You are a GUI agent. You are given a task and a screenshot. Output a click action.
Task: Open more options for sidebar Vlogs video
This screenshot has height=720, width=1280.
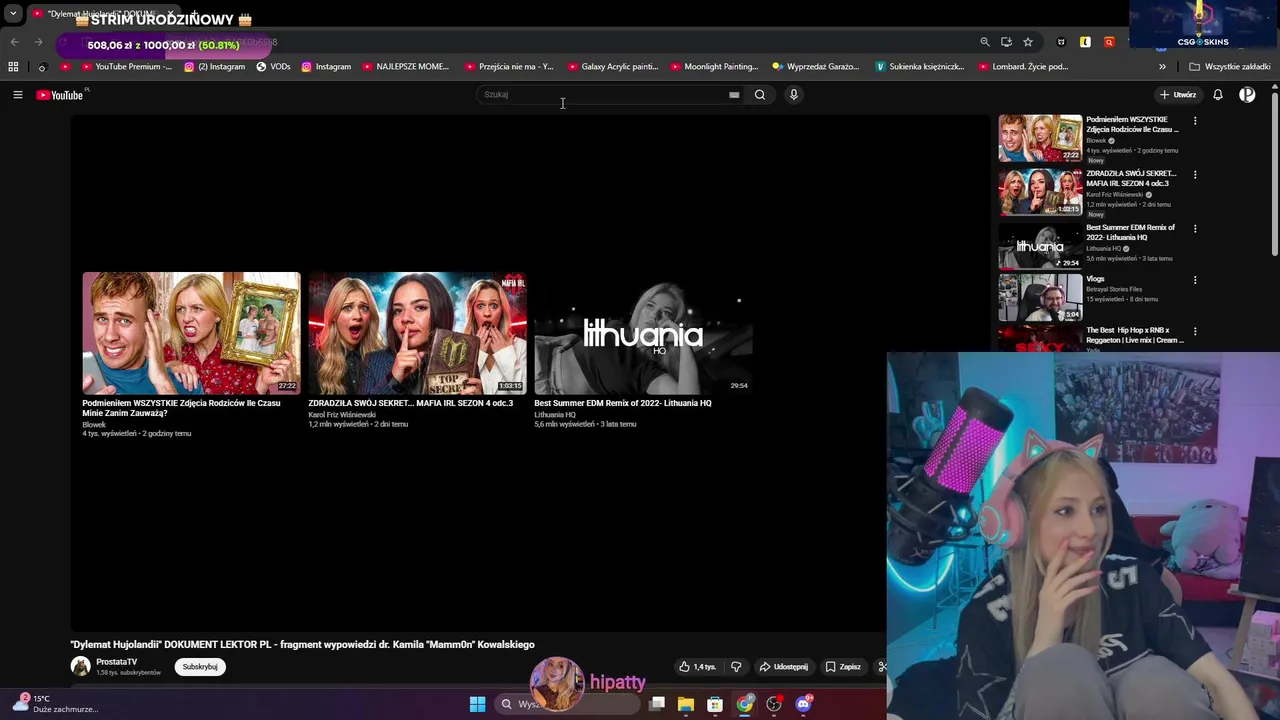[x=1195, y=280]
